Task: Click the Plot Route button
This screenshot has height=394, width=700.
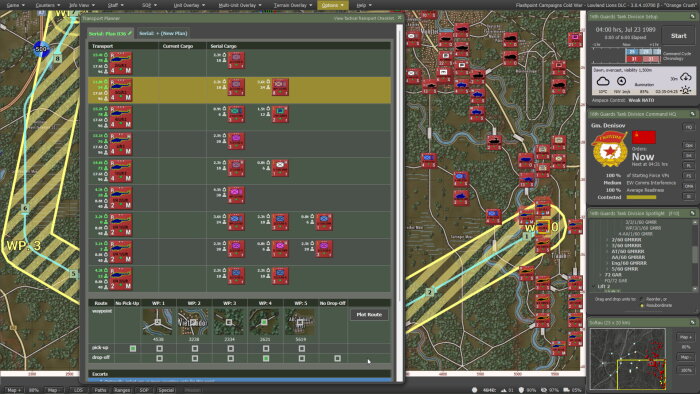Action: click(369, 315)
